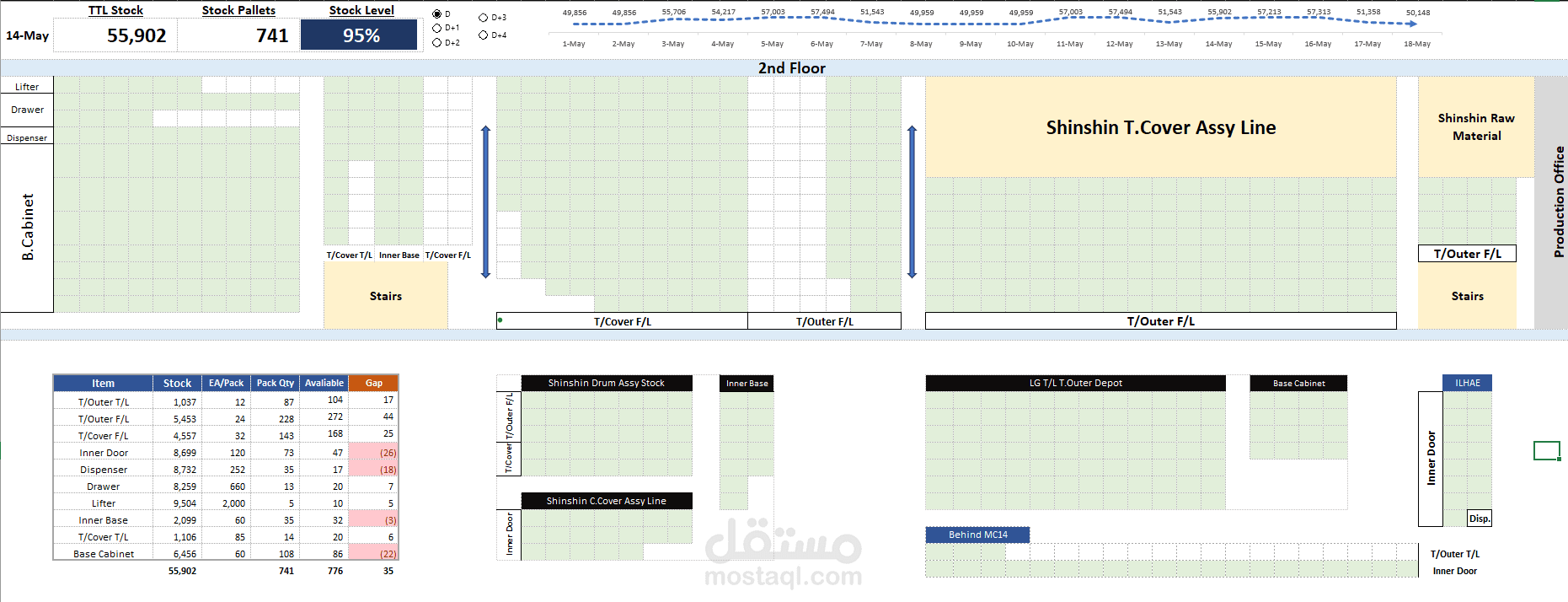Select the Stock Pallets value 741 at top

[x=272, y=35]
